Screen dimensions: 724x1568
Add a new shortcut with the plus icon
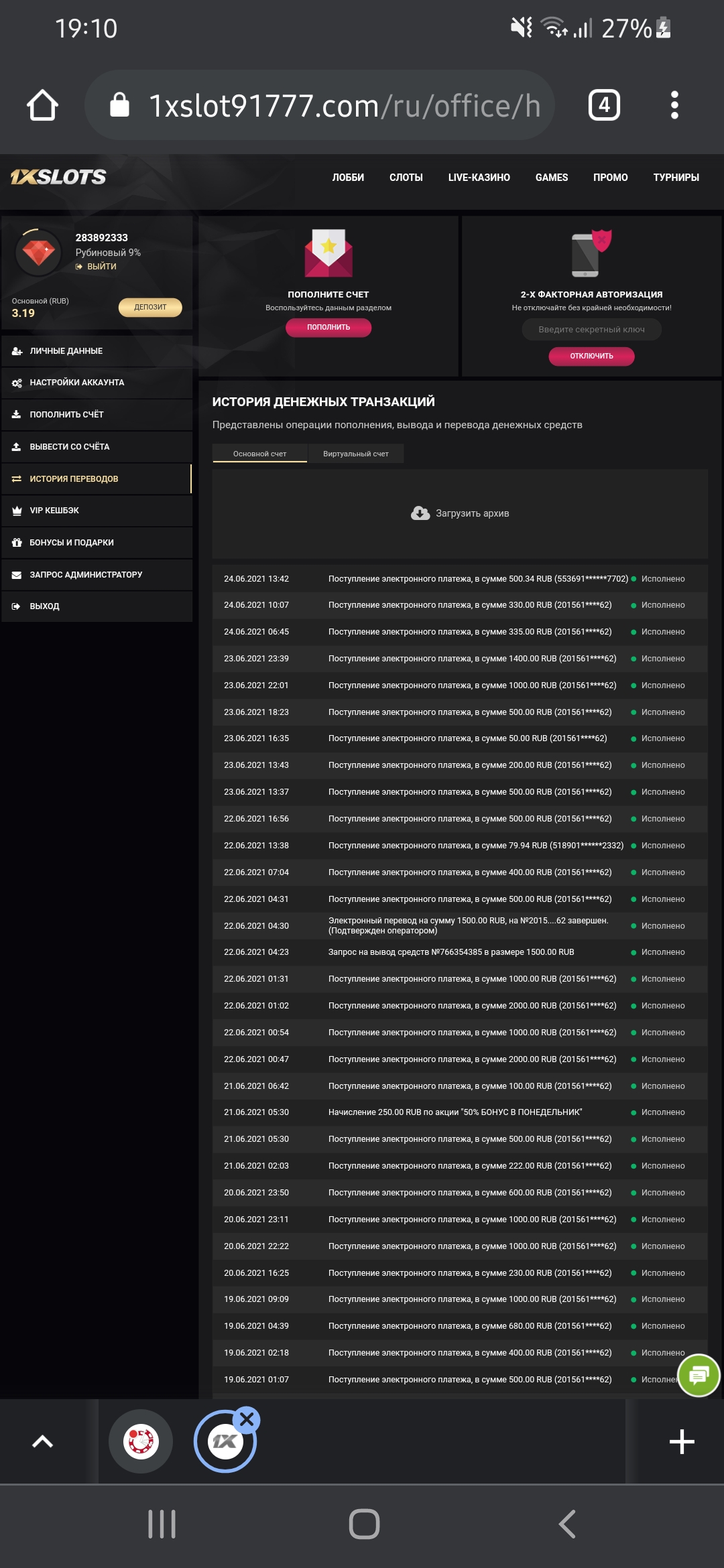click(x=682, y=1441)
